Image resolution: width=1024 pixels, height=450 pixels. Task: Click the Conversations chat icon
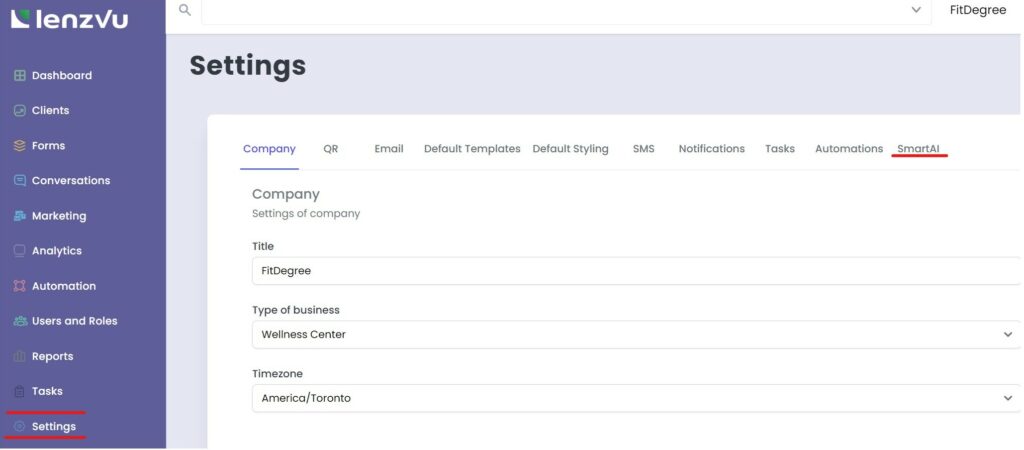(x=19, y=181)
